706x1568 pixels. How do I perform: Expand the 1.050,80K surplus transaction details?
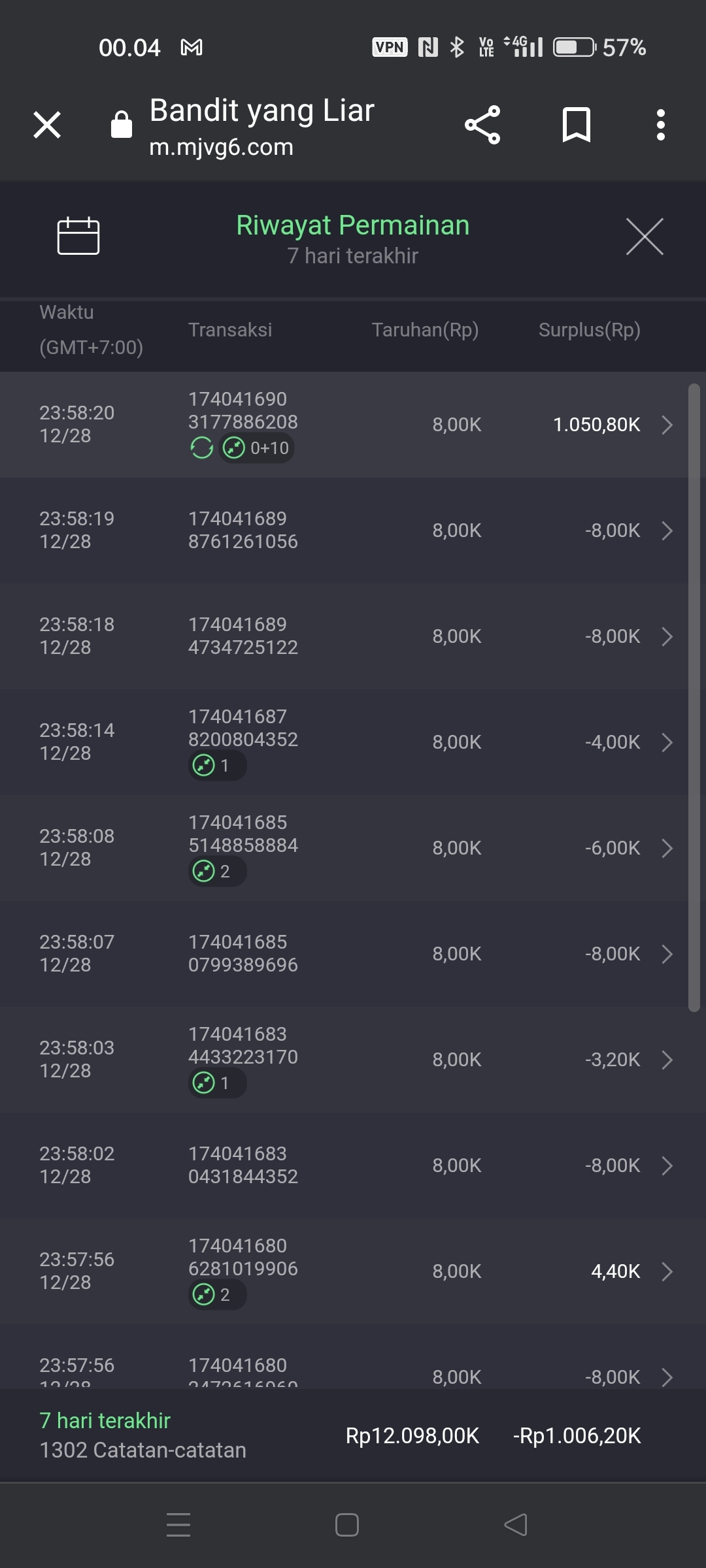667,425
